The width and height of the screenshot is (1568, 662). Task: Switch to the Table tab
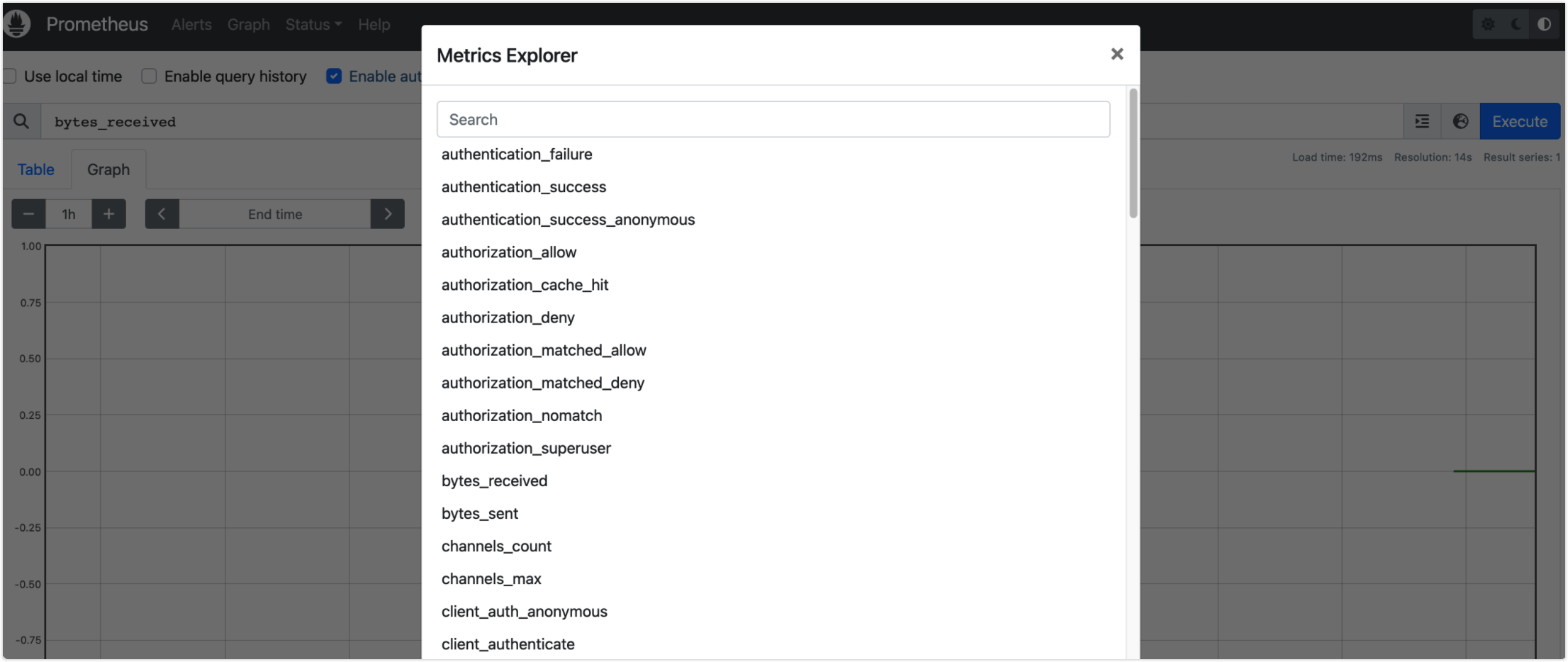point(36,169)
